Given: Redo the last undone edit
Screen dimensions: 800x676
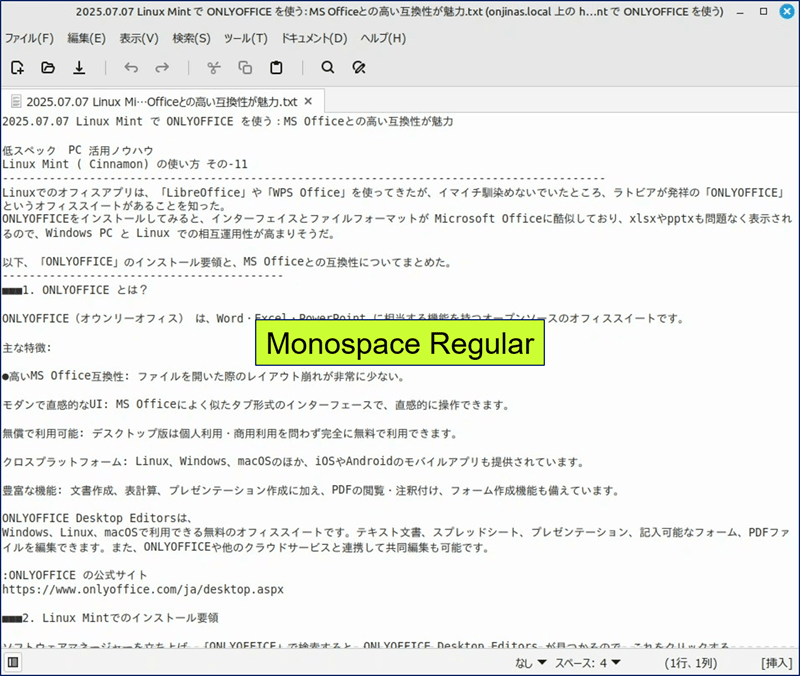Looking at the screenshot, I should (162, 67).
